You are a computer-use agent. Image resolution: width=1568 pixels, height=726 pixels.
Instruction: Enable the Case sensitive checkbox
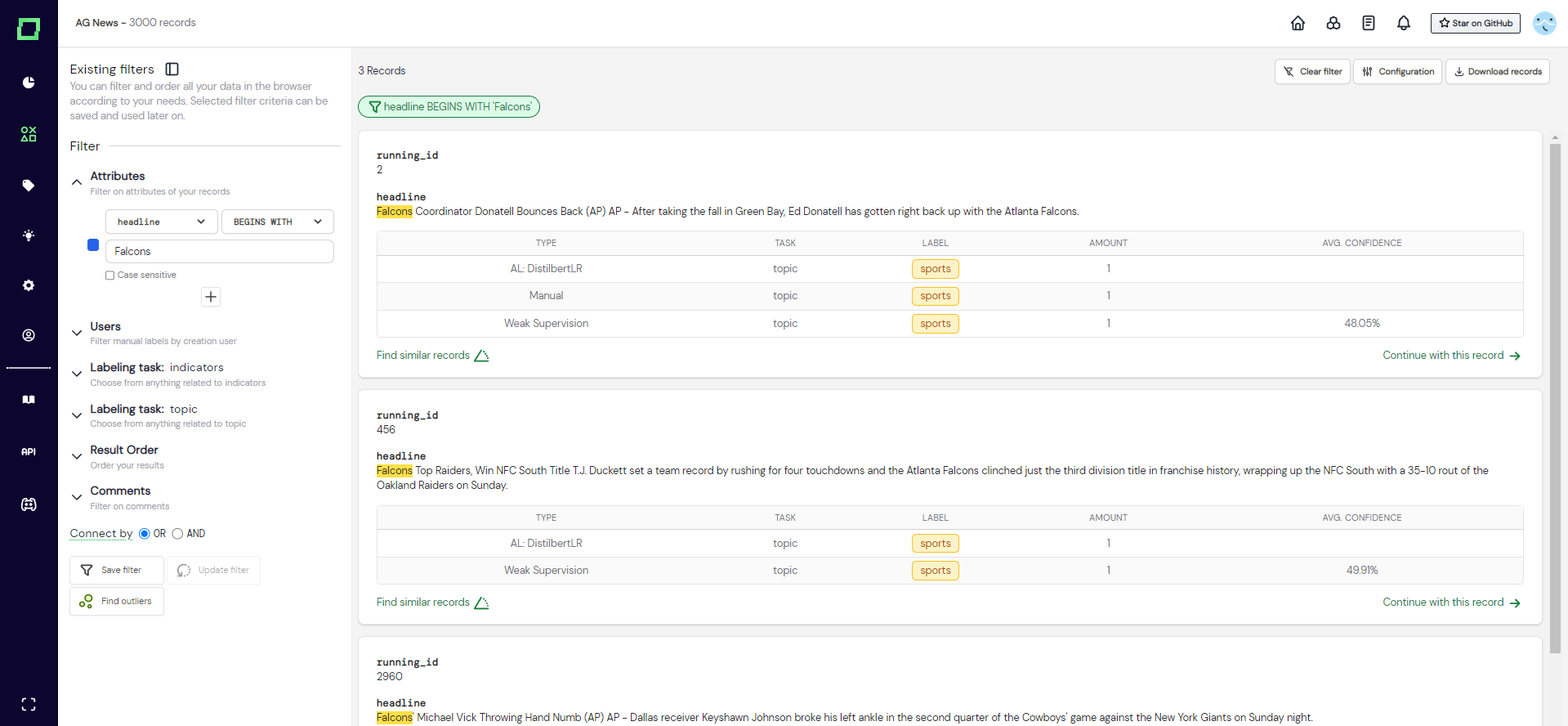click(109, 276)
